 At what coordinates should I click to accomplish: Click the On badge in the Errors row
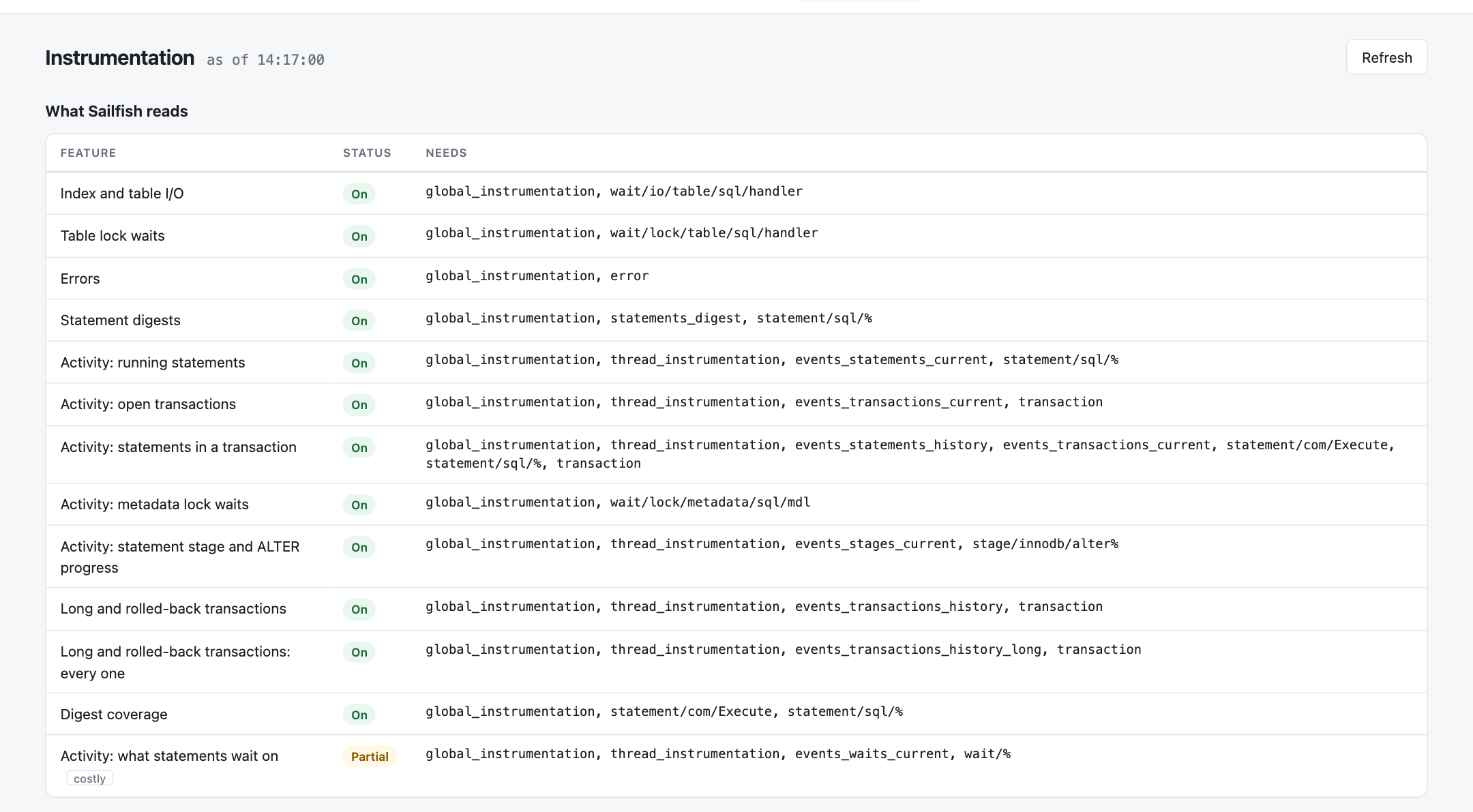pyautogui.click(x=359, y=280)
